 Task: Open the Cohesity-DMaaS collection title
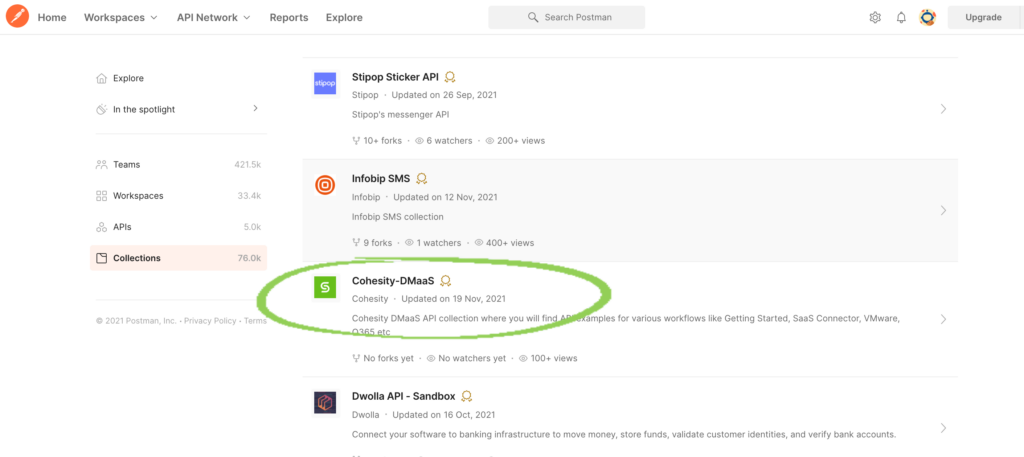click(x=394, y=281)
